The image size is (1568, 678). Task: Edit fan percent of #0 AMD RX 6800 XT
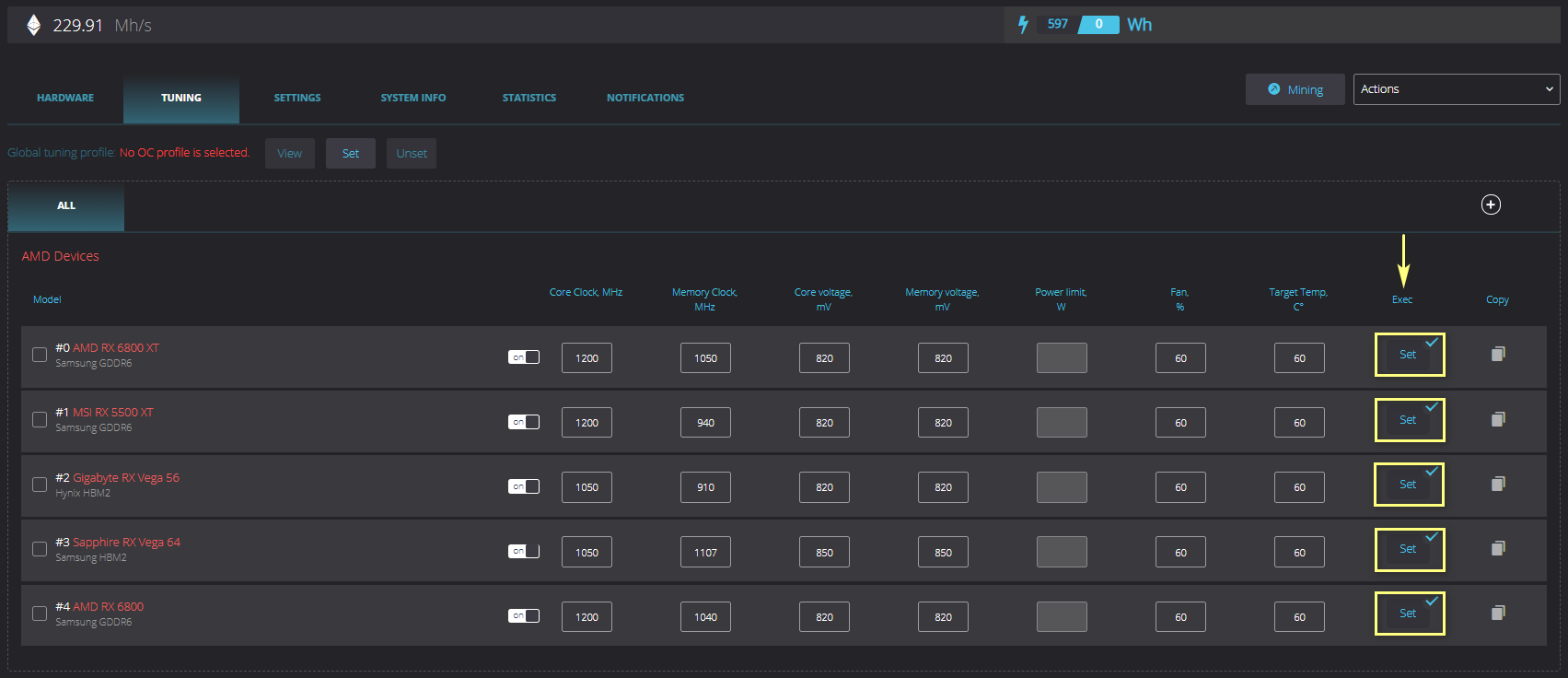click(x=1180, y=358)
